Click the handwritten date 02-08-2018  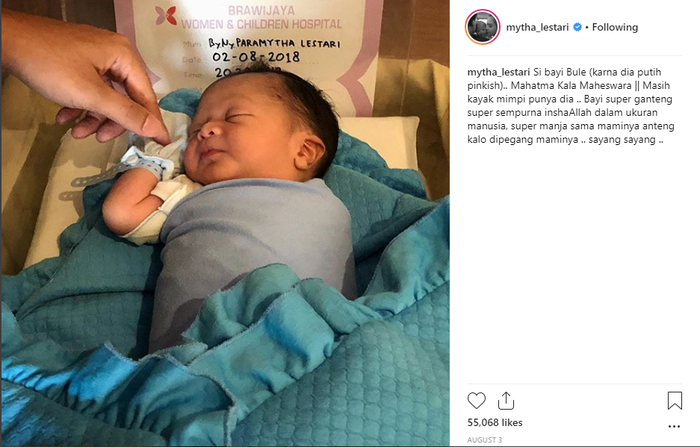(x=255, y=57)
